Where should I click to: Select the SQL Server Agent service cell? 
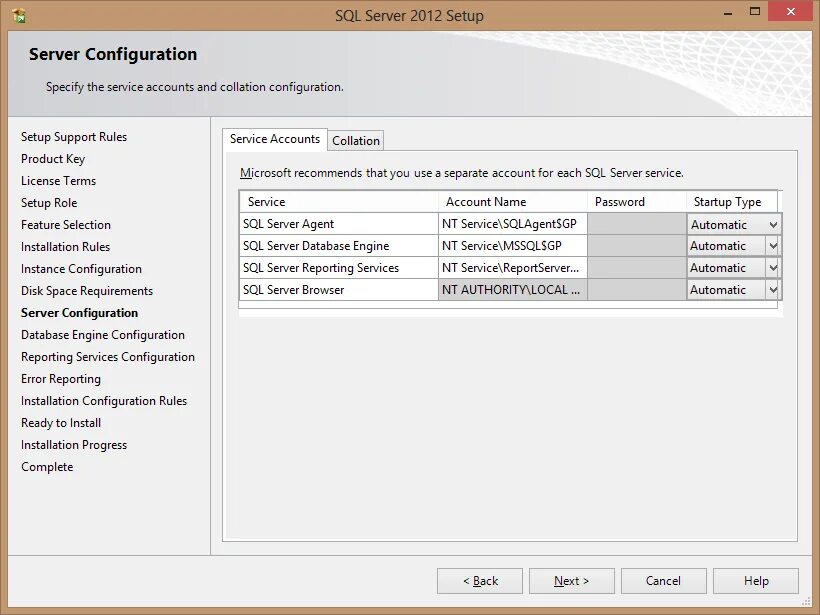coord(339,224)
